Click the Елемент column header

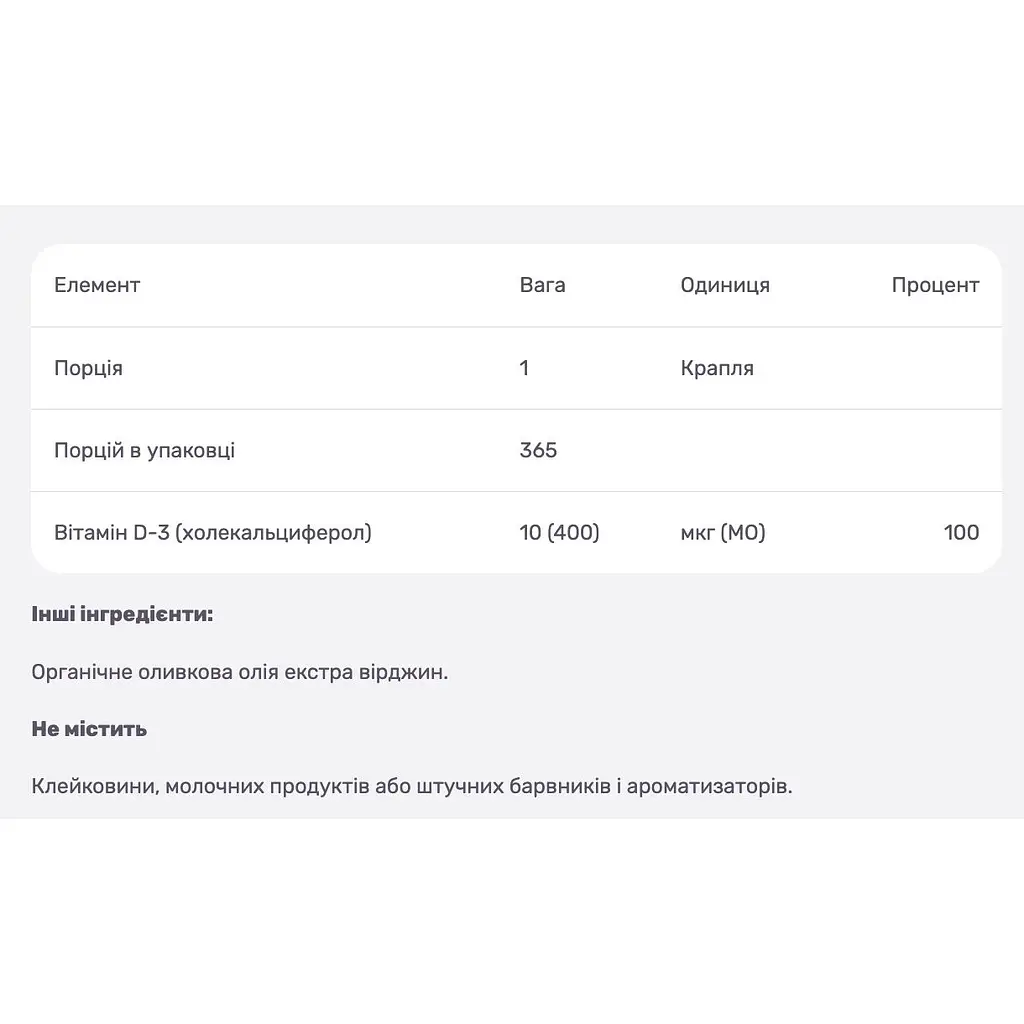(97, 285)
